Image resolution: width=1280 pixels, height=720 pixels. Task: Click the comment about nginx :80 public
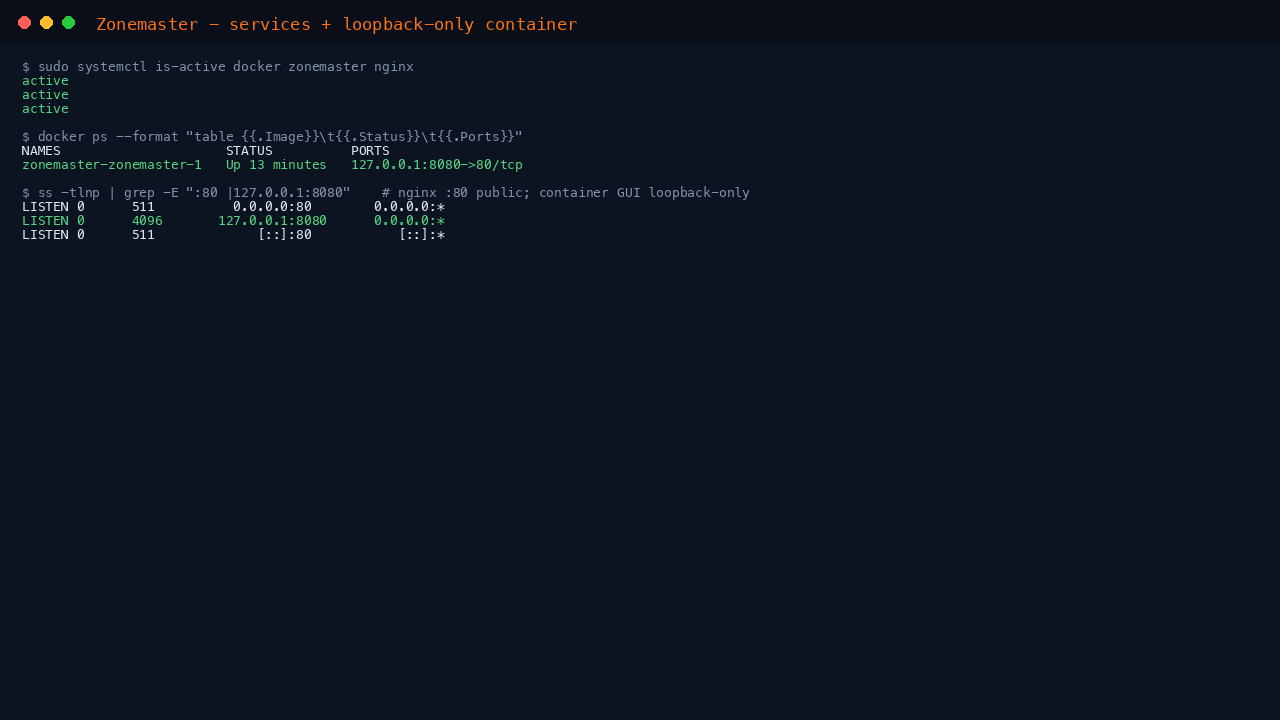coord(566,193)
